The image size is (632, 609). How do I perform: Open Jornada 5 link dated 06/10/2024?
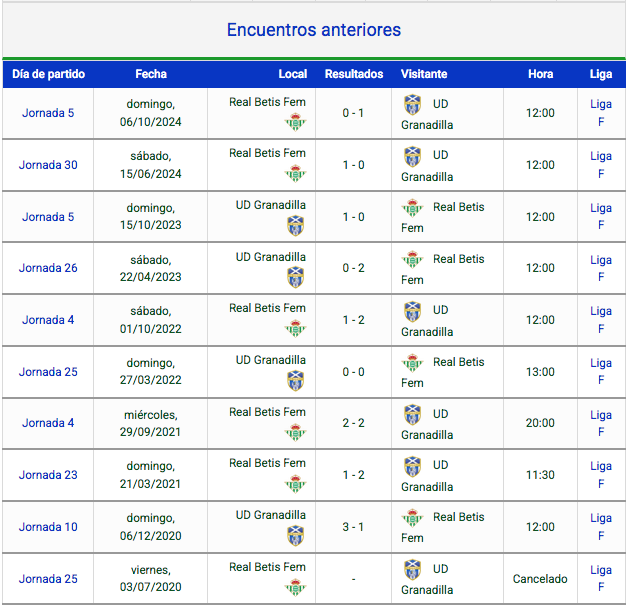[48, 114]
